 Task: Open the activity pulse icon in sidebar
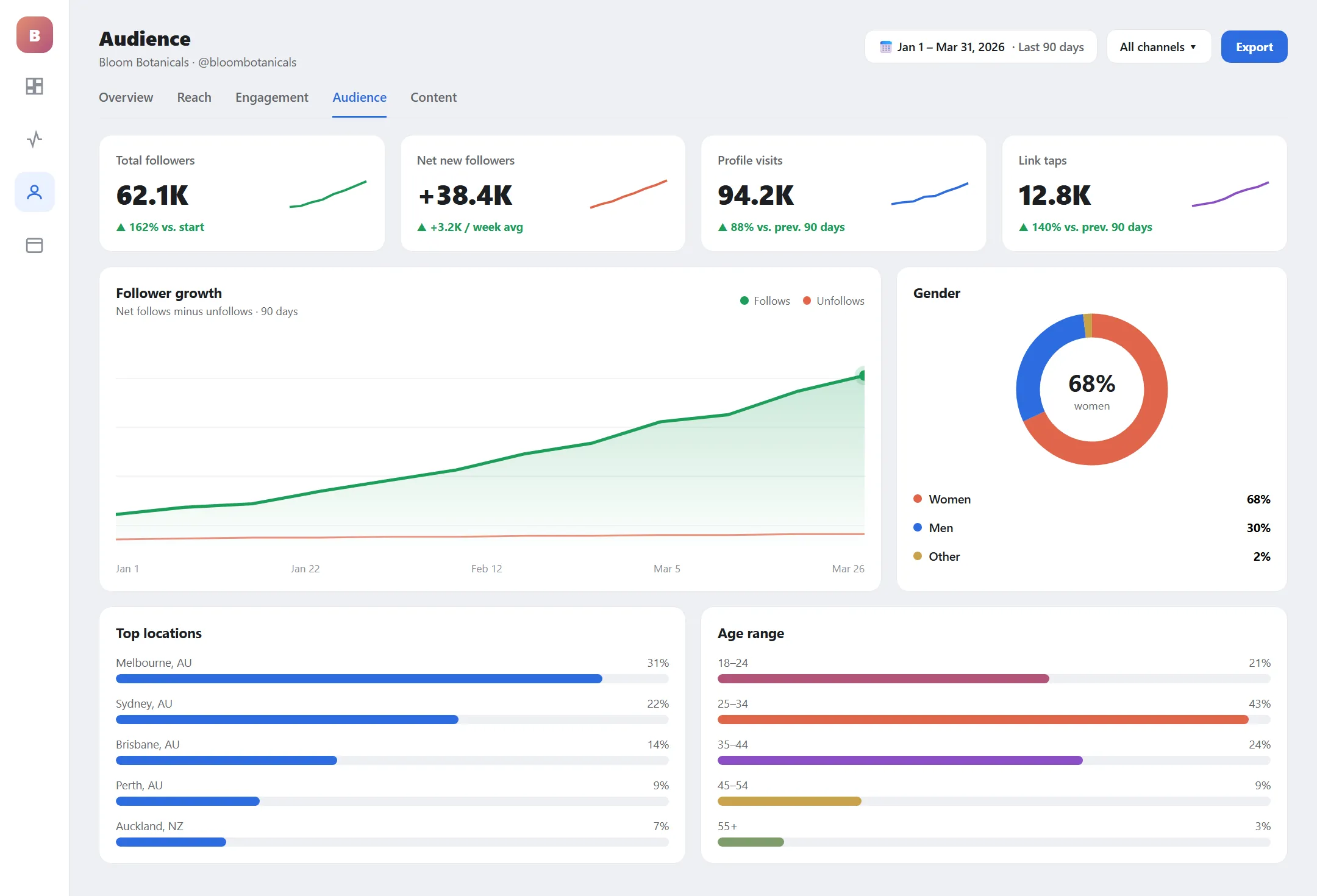click(x=35, y=140)
